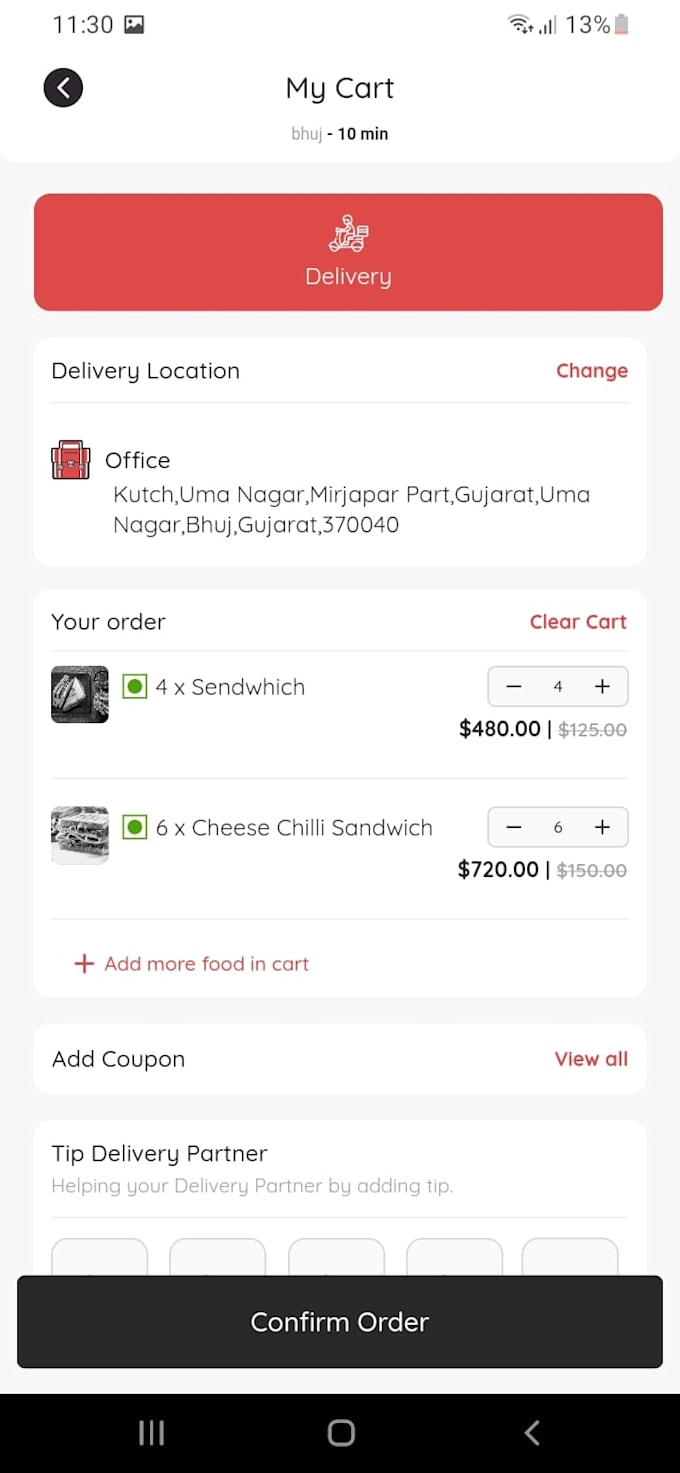Tap the Wi-Fi icon in the status bar
This screenshot has height=1473, width=680.
pos(513,23)
